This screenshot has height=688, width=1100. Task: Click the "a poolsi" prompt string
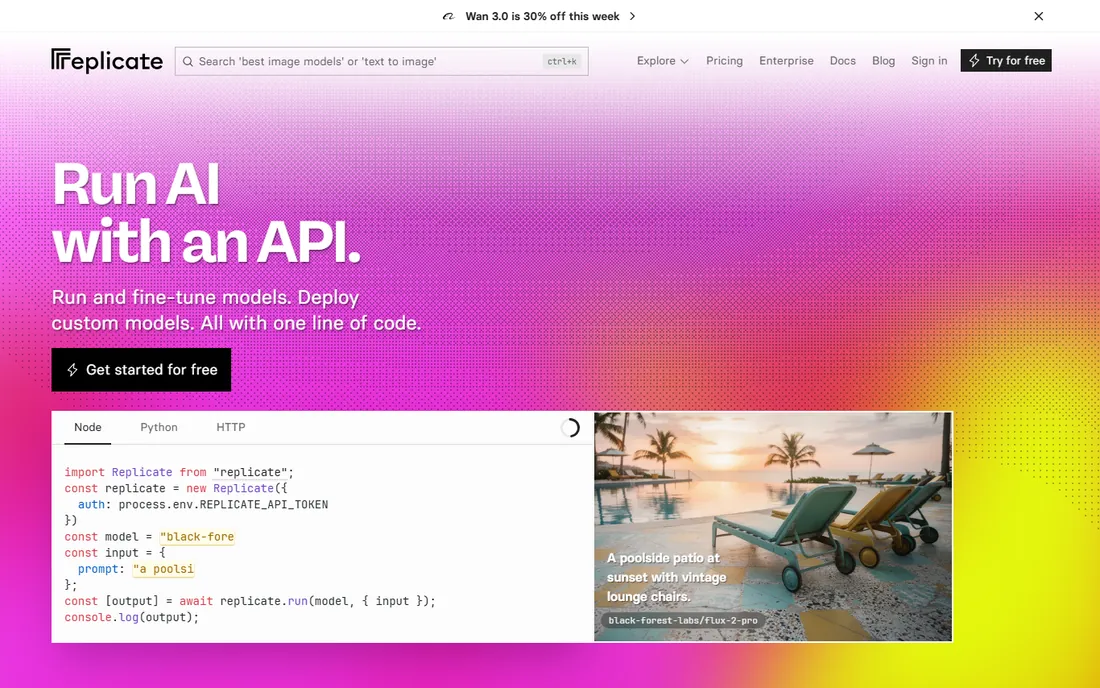coord(163,569)
